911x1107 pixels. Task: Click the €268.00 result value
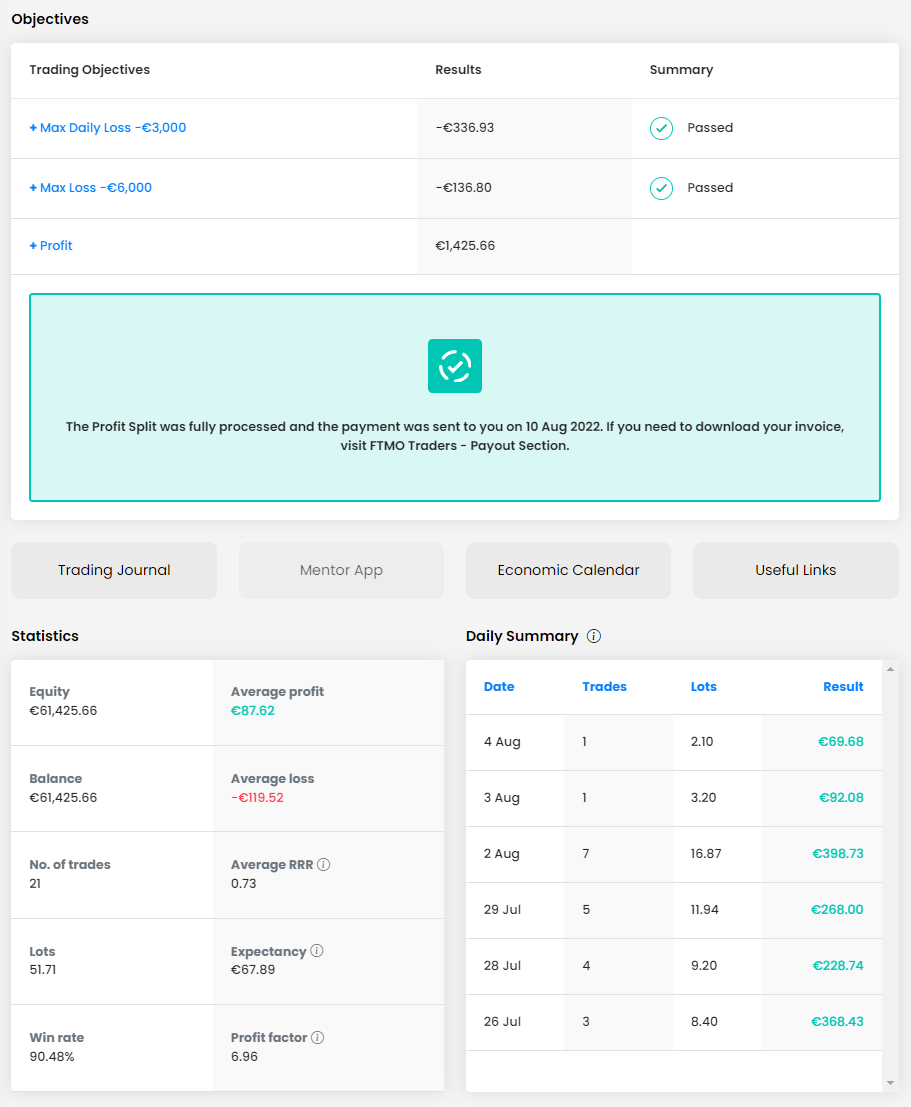[837, 909]
